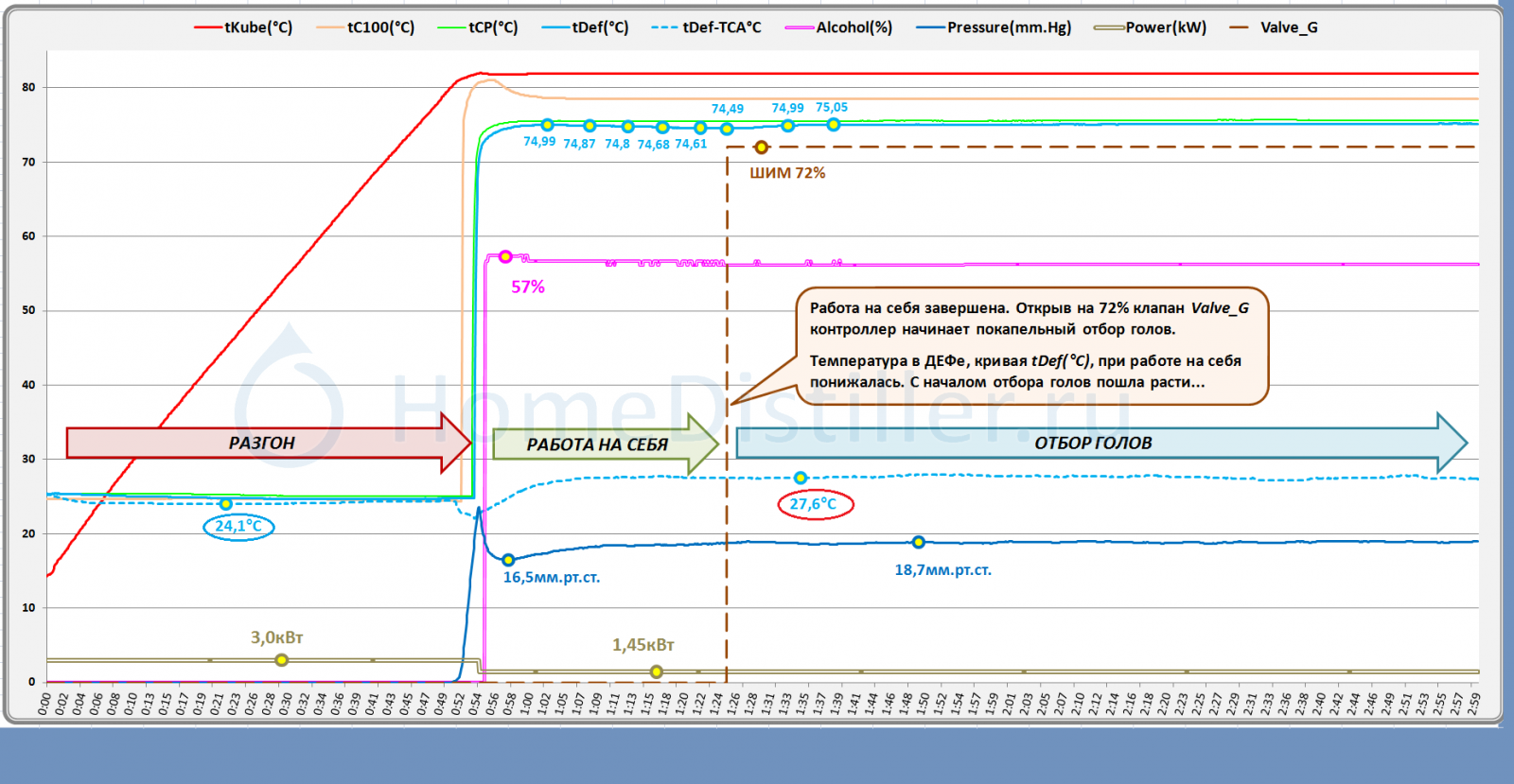Select the blue ОТБОР ГОЛОВ arrow
Image resolution: width=1514 pixels, height=784 pixels.
1093,443
